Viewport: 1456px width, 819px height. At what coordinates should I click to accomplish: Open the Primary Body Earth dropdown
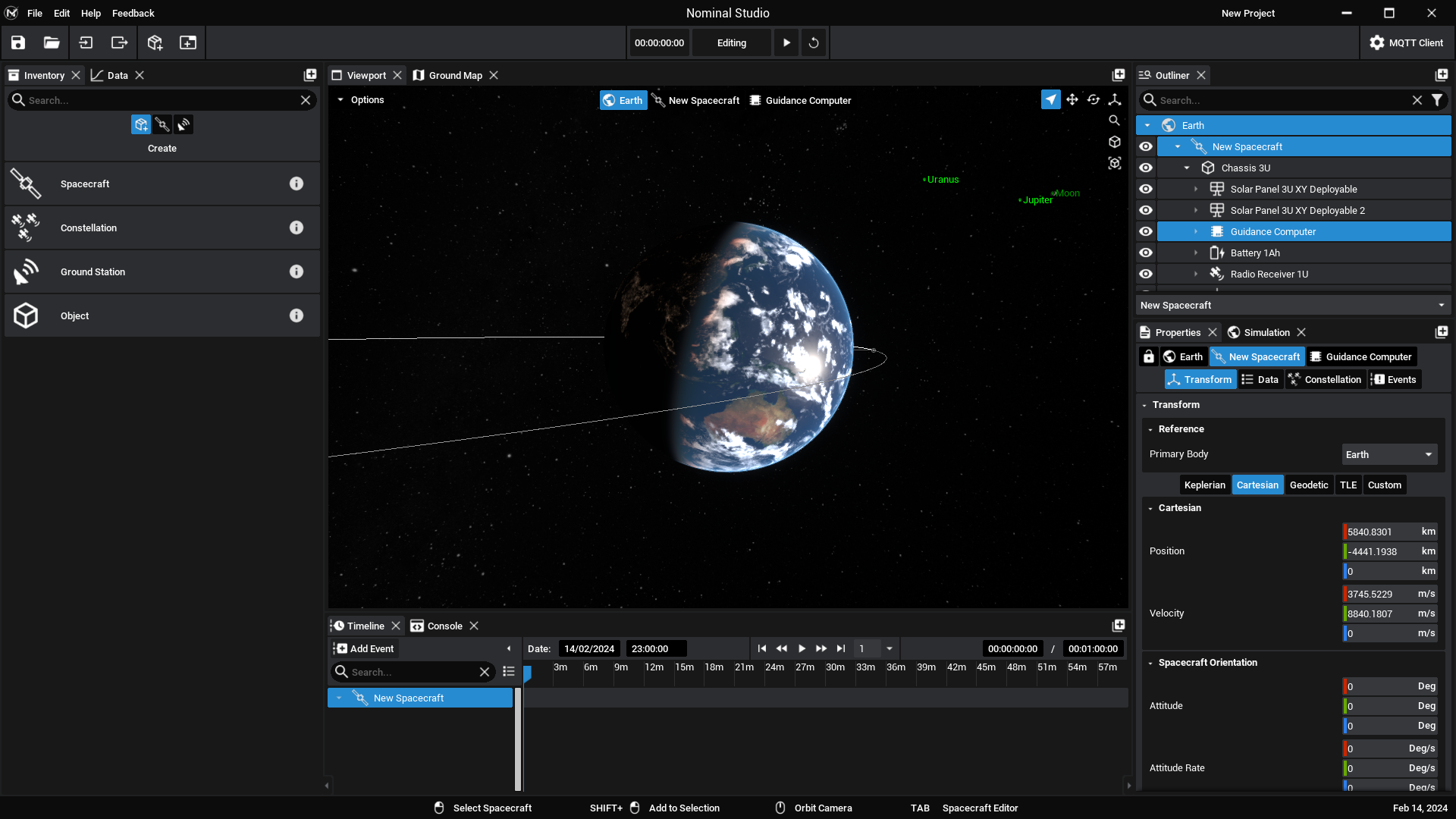click(x=1389, y=455)
